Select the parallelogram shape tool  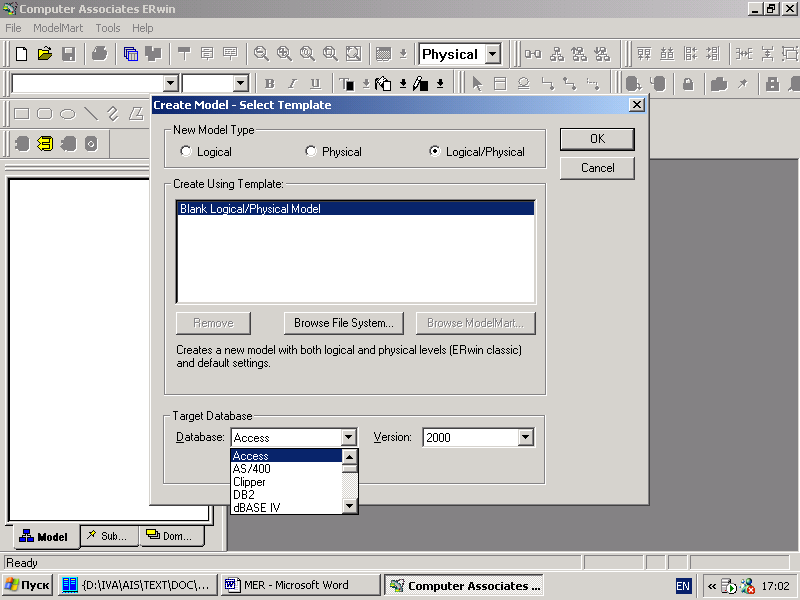(x=136, y=114)
